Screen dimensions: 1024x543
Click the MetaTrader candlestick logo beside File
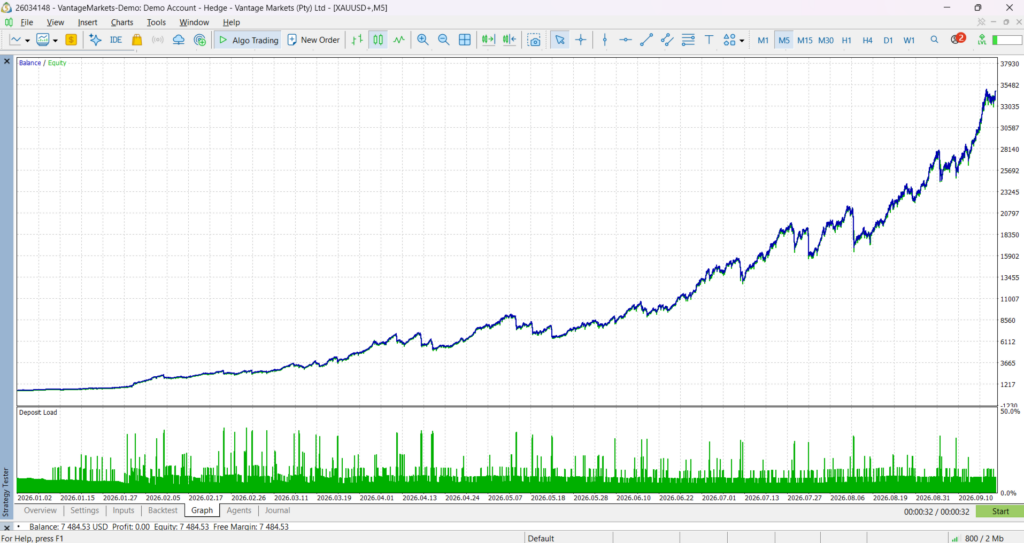point(8,22)
